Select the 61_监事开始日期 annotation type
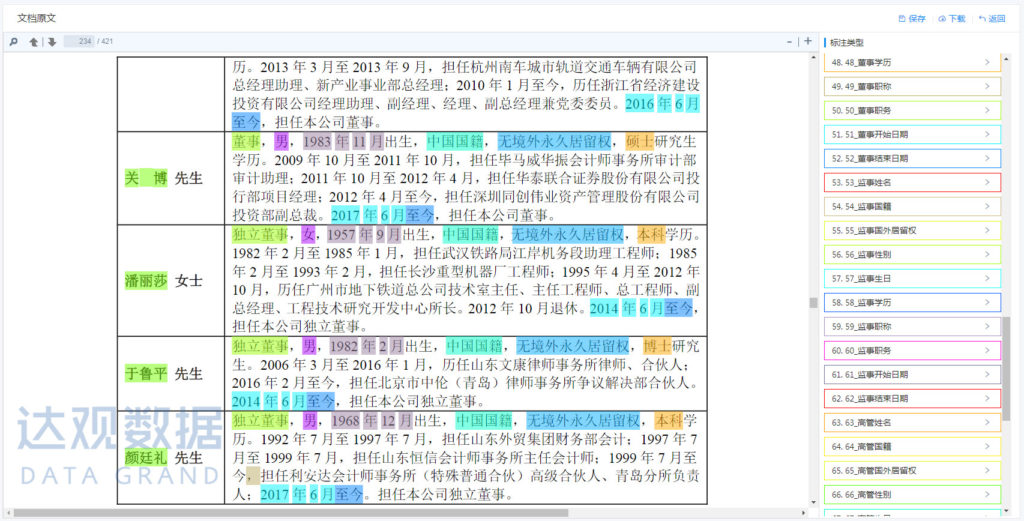 (912, 375)
